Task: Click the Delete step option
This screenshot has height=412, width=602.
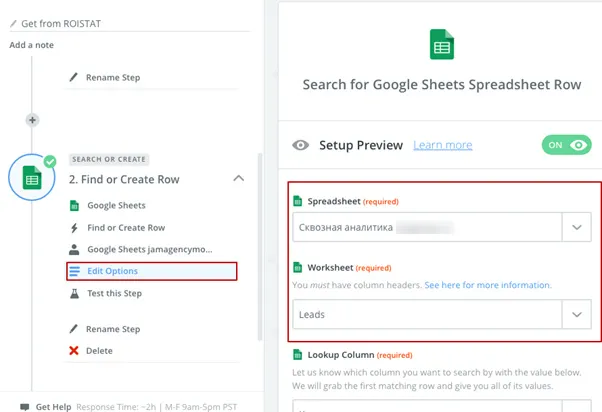Action: click(99, 351)
